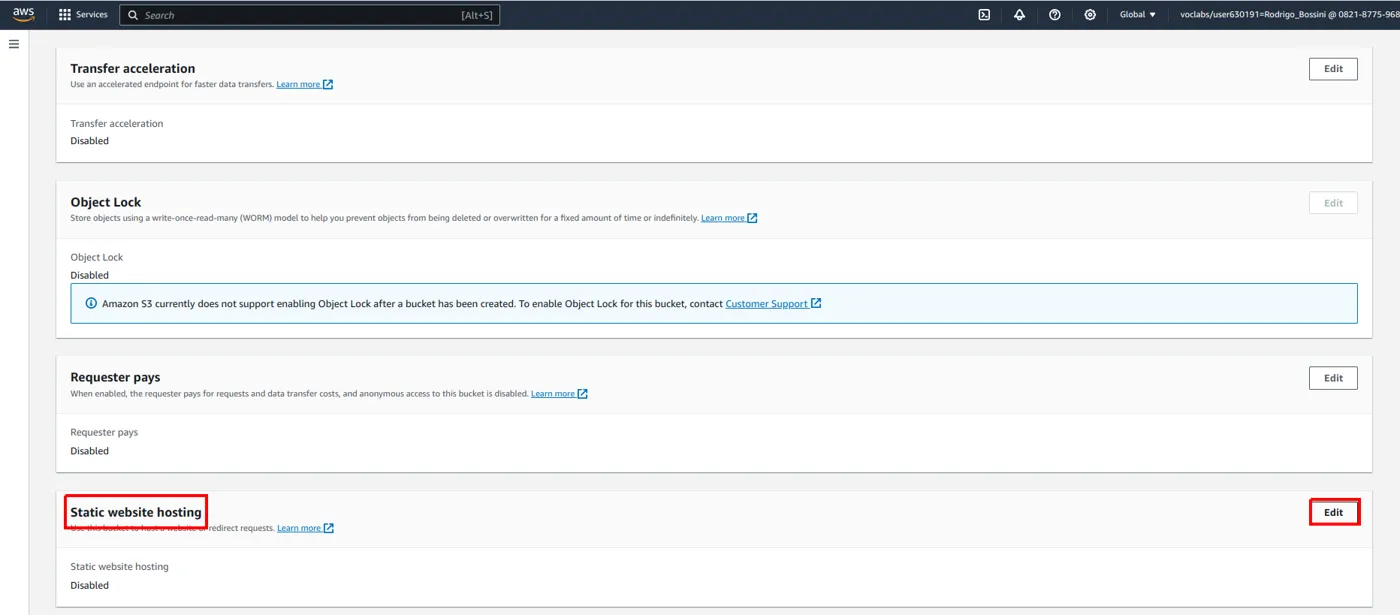The width and height of the screenshot is (1400, 615).
Task: Click the Transfer acceleration heading
Action: click(133, 69)
